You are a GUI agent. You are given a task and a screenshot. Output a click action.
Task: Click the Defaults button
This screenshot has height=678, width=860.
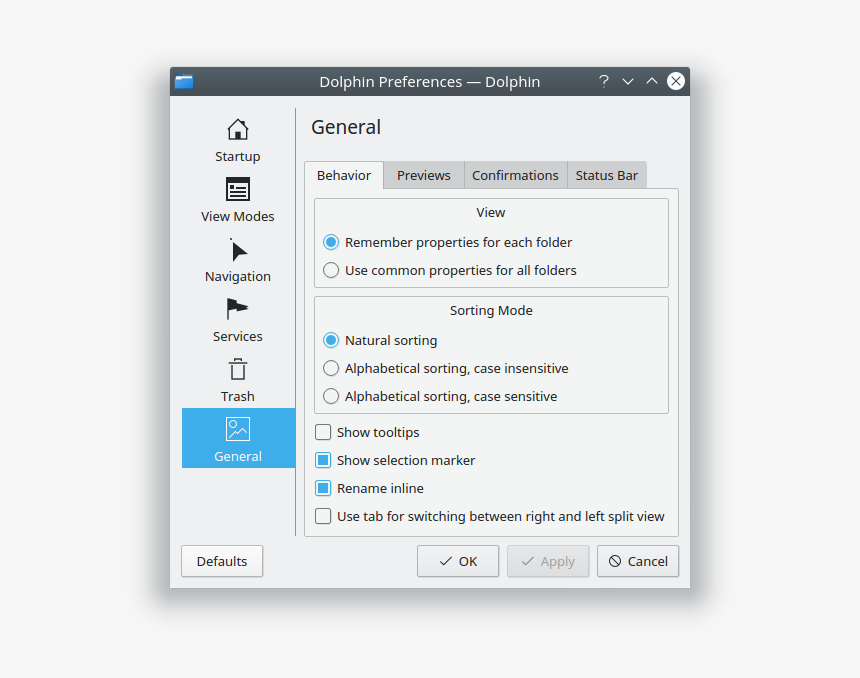pos(222,561)
